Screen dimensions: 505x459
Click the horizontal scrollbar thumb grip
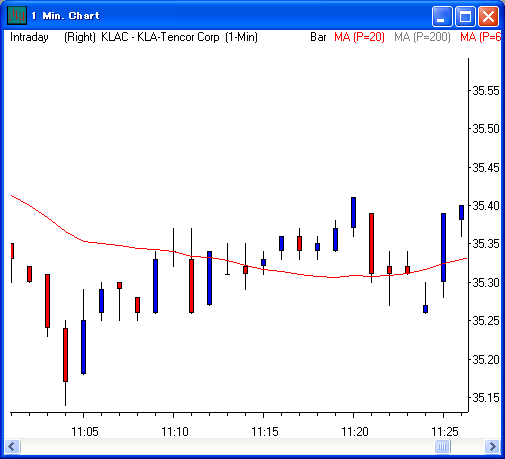coord(442,446)
